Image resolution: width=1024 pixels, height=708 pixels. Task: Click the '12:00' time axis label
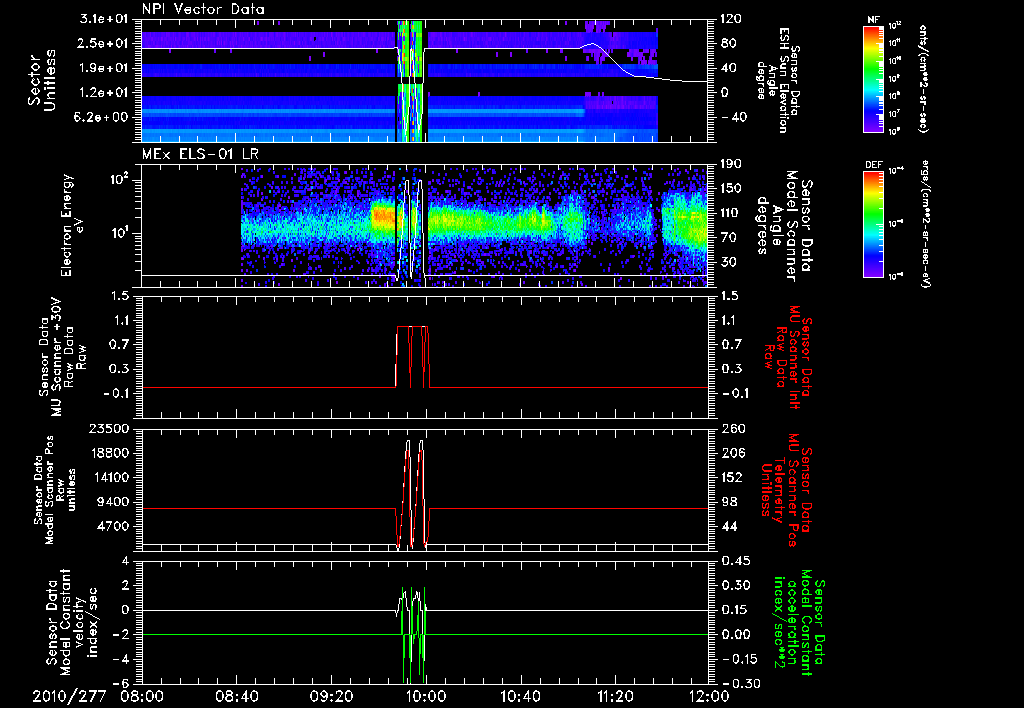tap(709, 696)
